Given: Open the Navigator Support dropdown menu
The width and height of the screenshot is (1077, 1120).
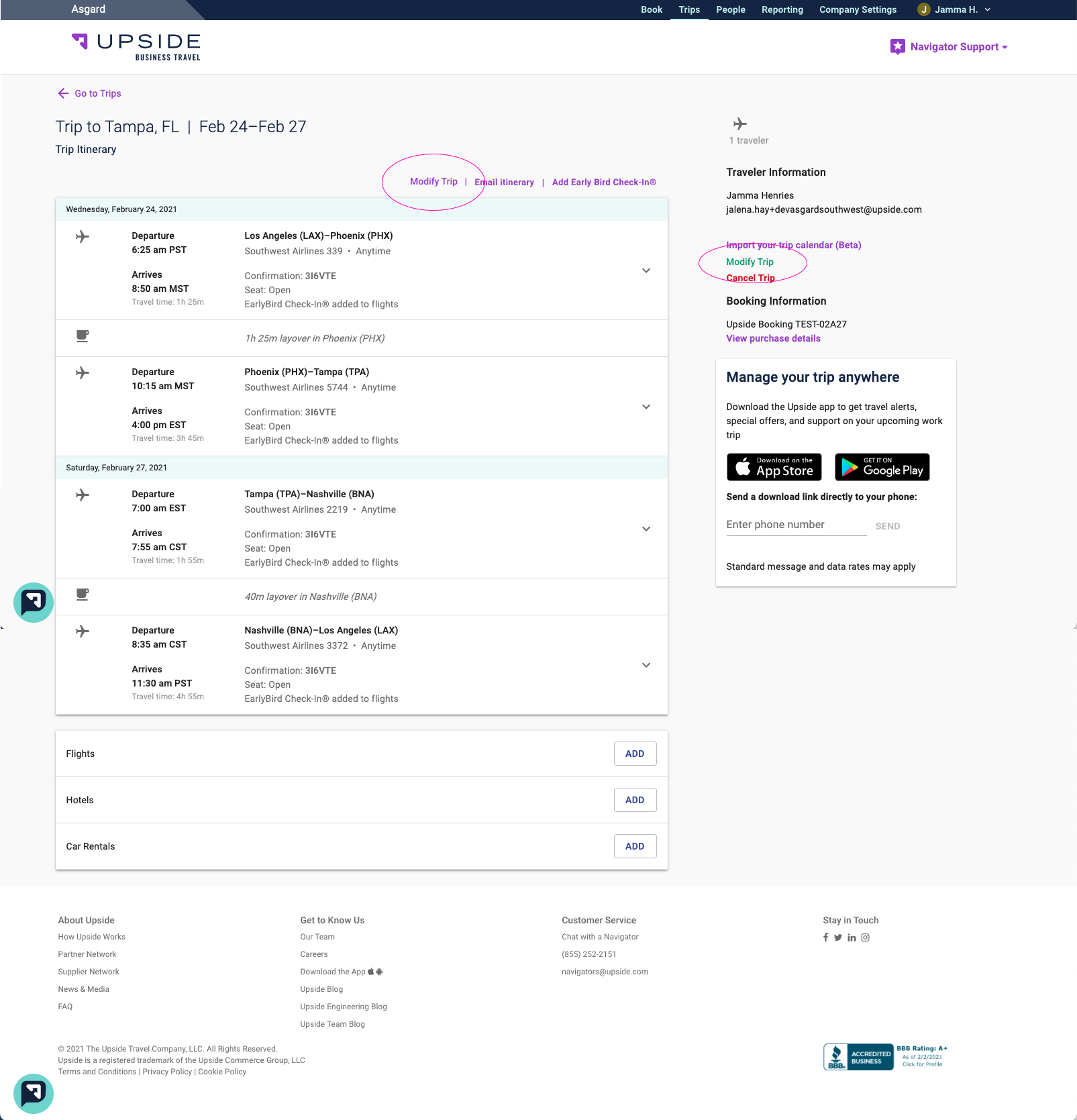Looking at the screenshot, I should point(959,47).
